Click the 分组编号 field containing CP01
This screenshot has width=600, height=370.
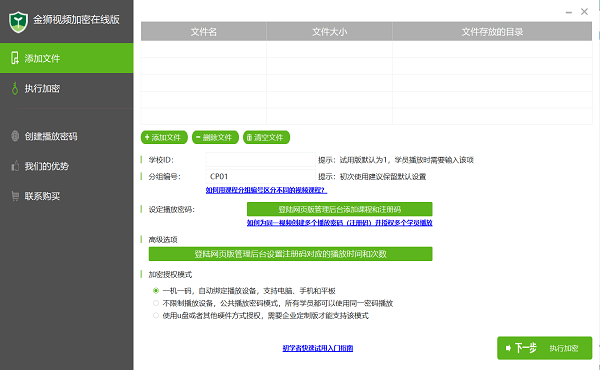pyautogui.click(x=261, y=176)
